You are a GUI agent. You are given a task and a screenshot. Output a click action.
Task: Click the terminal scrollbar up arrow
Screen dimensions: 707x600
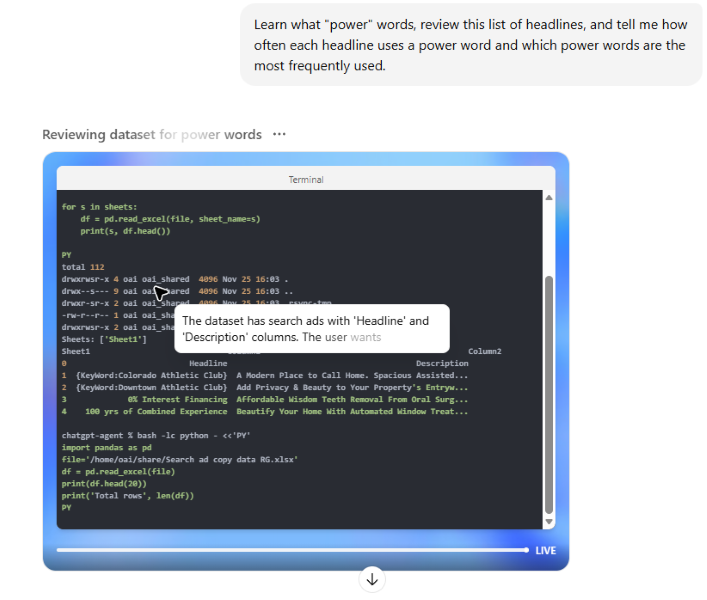(x=548, y=198)
